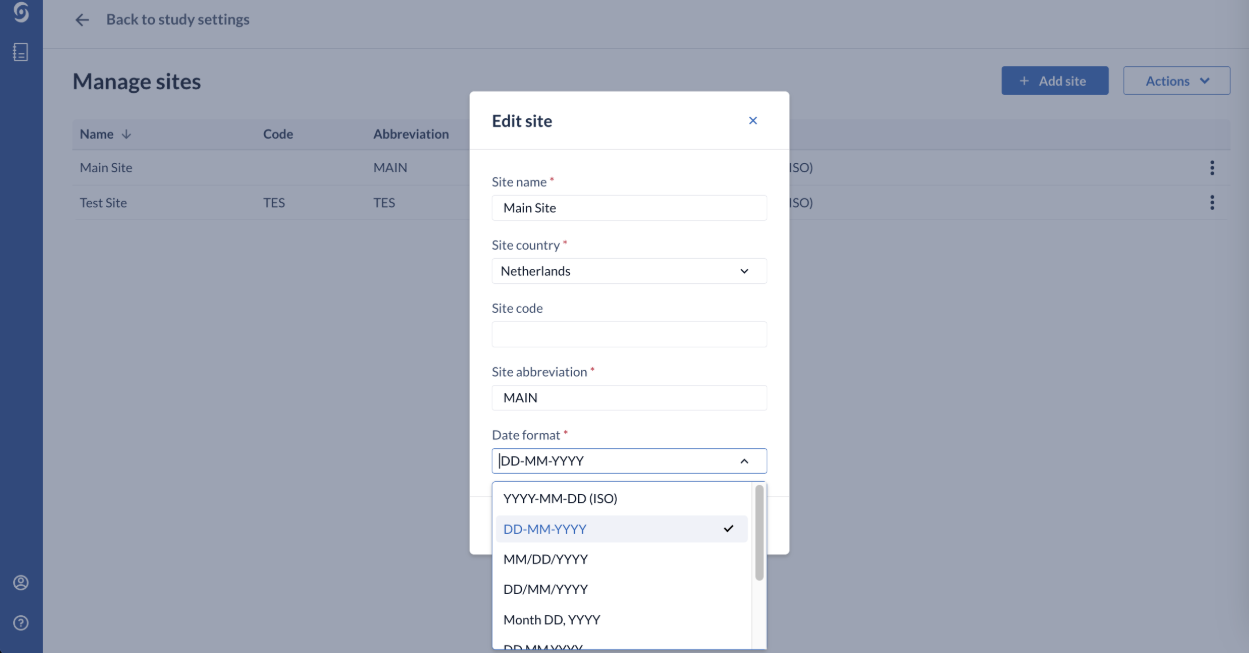Click the Castor logo icon in sidebar
Viewport: 1249px width, 653px height.
tap(21, 13)
